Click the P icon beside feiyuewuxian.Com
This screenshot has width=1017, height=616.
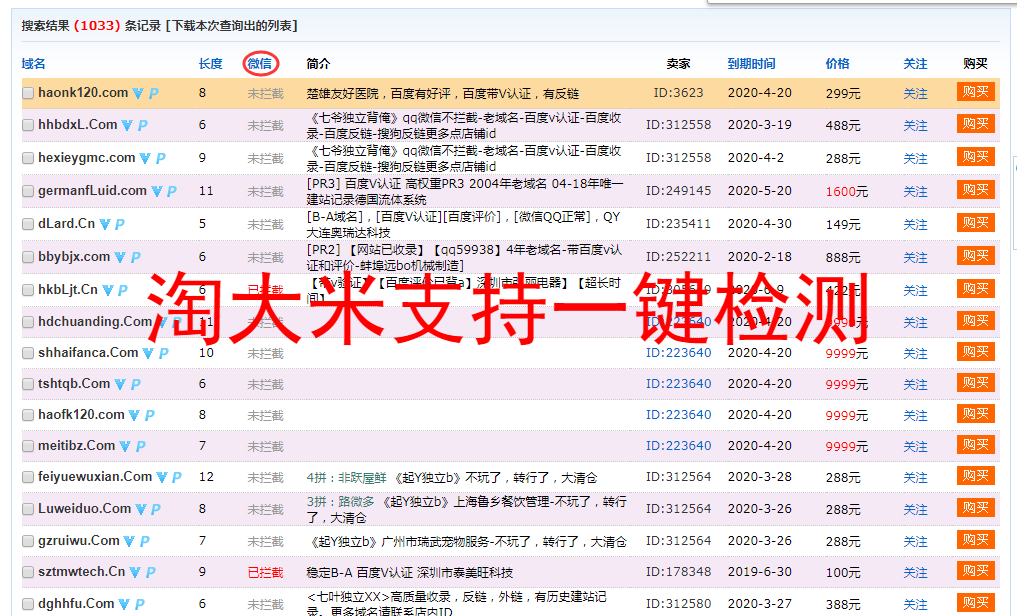(176, 476)
